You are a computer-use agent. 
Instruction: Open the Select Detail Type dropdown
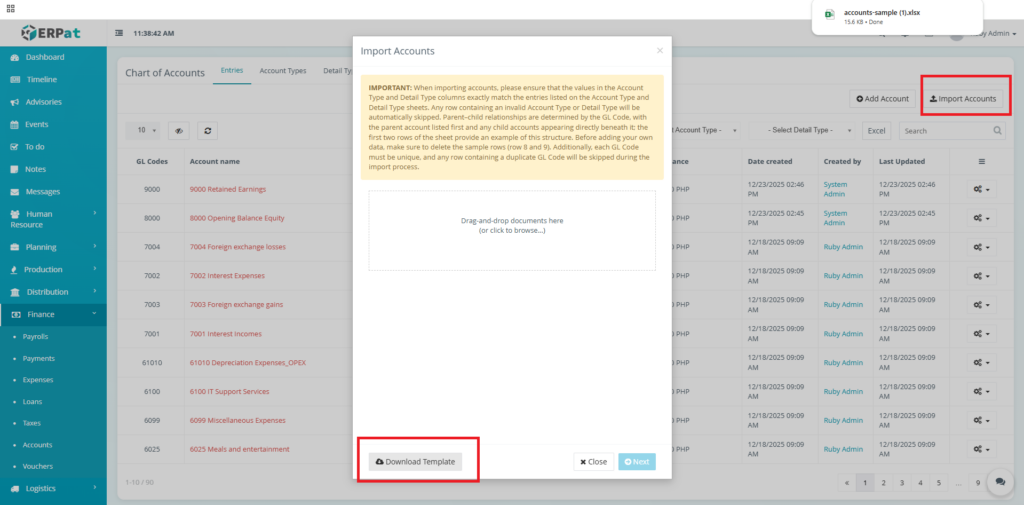[802, 131]
